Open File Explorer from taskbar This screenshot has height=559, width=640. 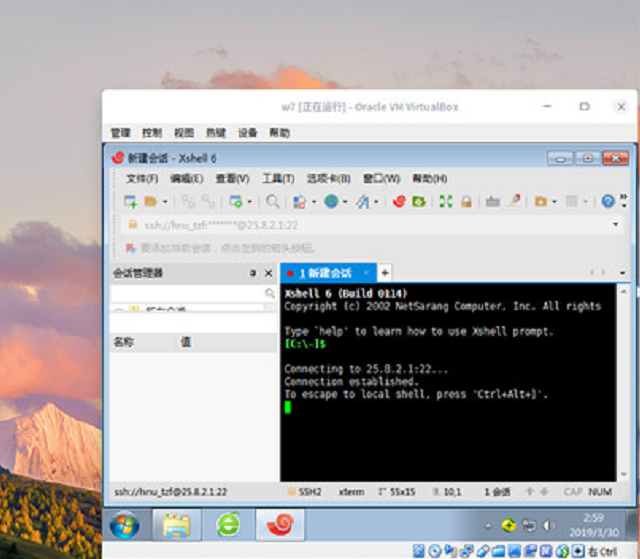[176, 525]
